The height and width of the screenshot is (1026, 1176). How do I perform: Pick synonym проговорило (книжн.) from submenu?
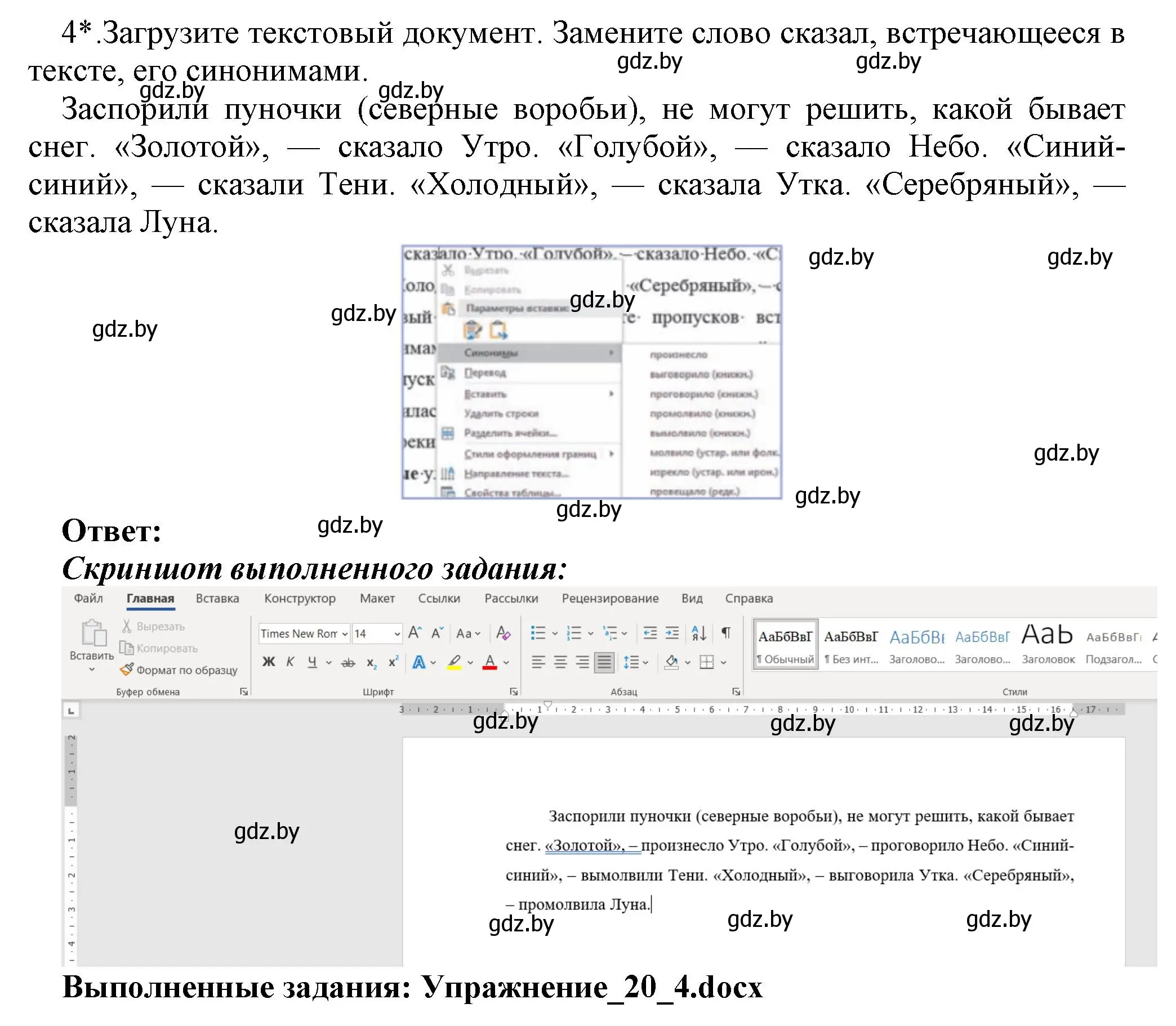click(703, 394)
